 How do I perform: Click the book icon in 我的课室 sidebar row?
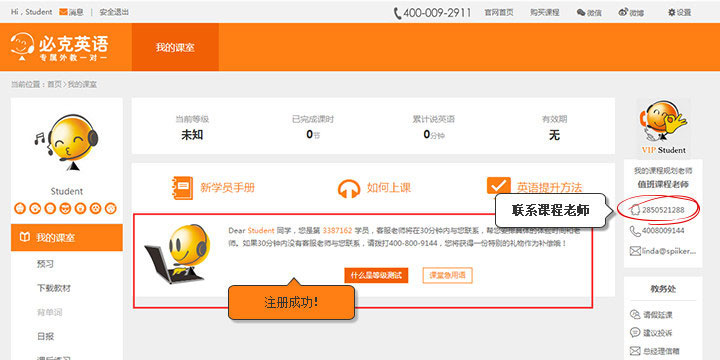pyautogui.click(x=24, y=237)
